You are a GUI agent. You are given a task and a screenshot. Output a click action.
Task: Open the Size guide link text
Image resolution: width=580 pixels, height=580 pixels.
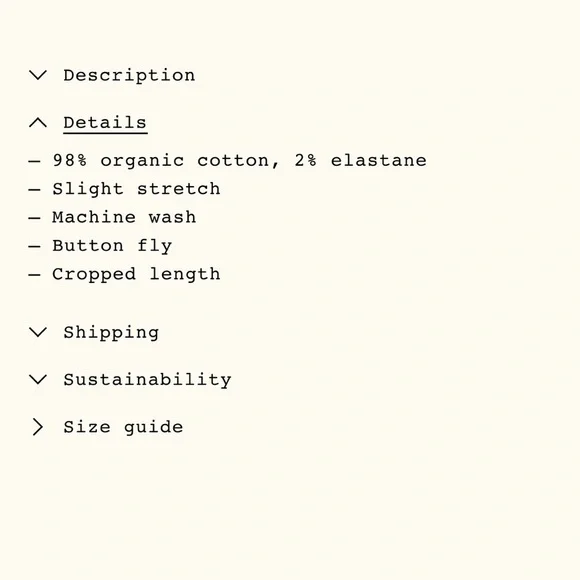pyautogui.click(x=123, y=428)
